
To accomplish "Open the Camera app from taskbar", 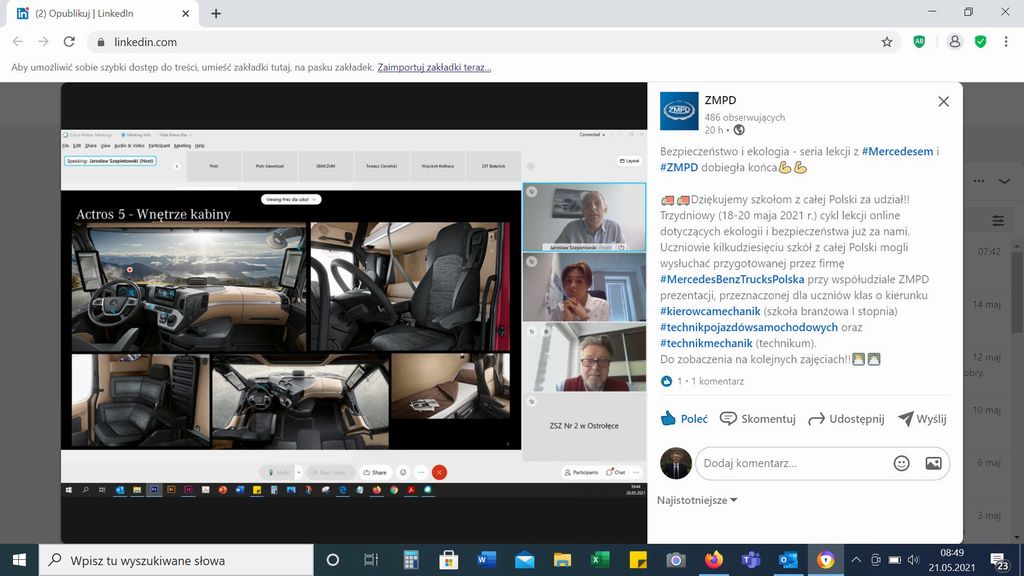I will (x=676, y=560).
